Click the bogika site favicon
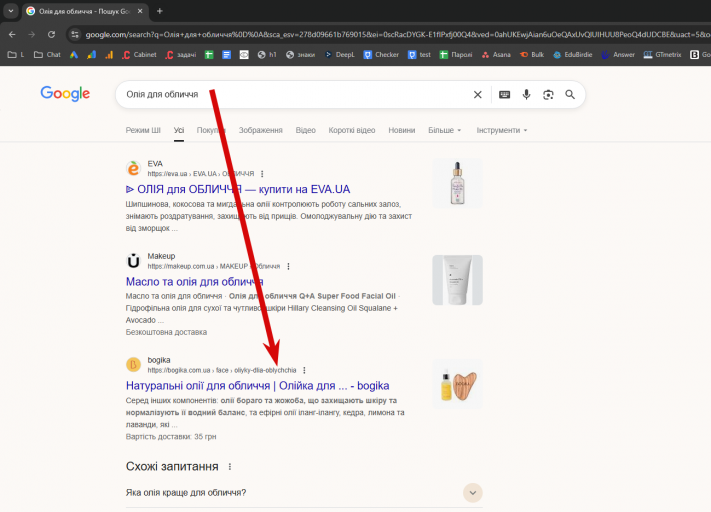Screen dimensions: 711x512 [133, 364]
